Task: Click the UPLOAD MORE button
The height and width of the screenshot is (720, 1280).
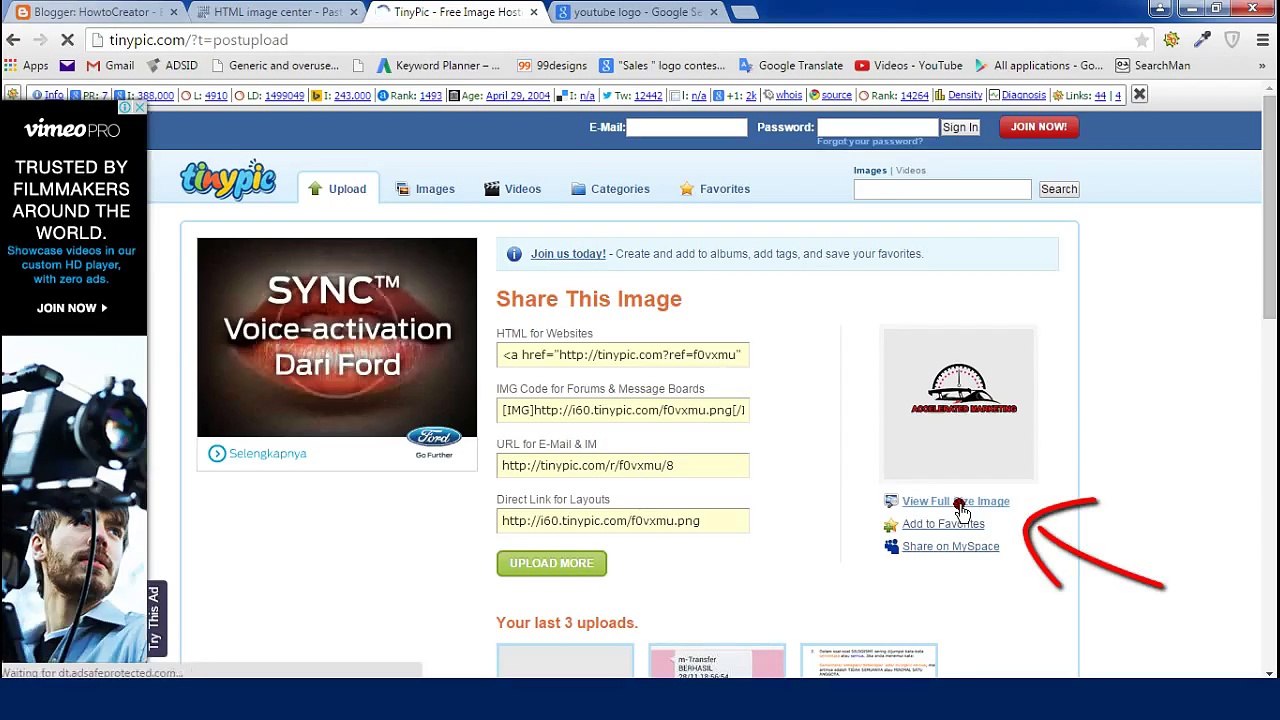Action: coord(552,563)
